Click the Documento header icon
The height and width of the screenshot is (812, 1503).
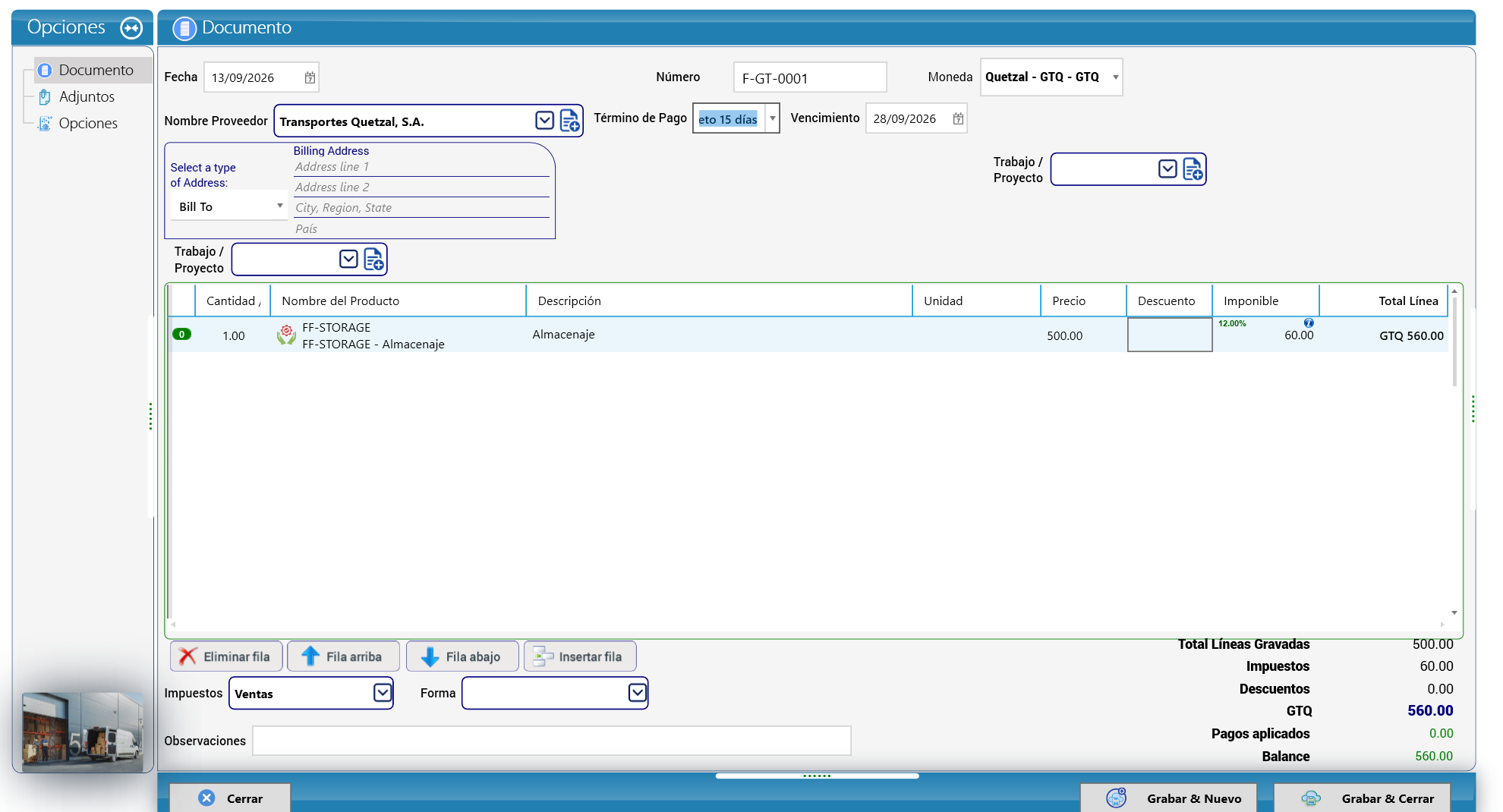point(184,28)
